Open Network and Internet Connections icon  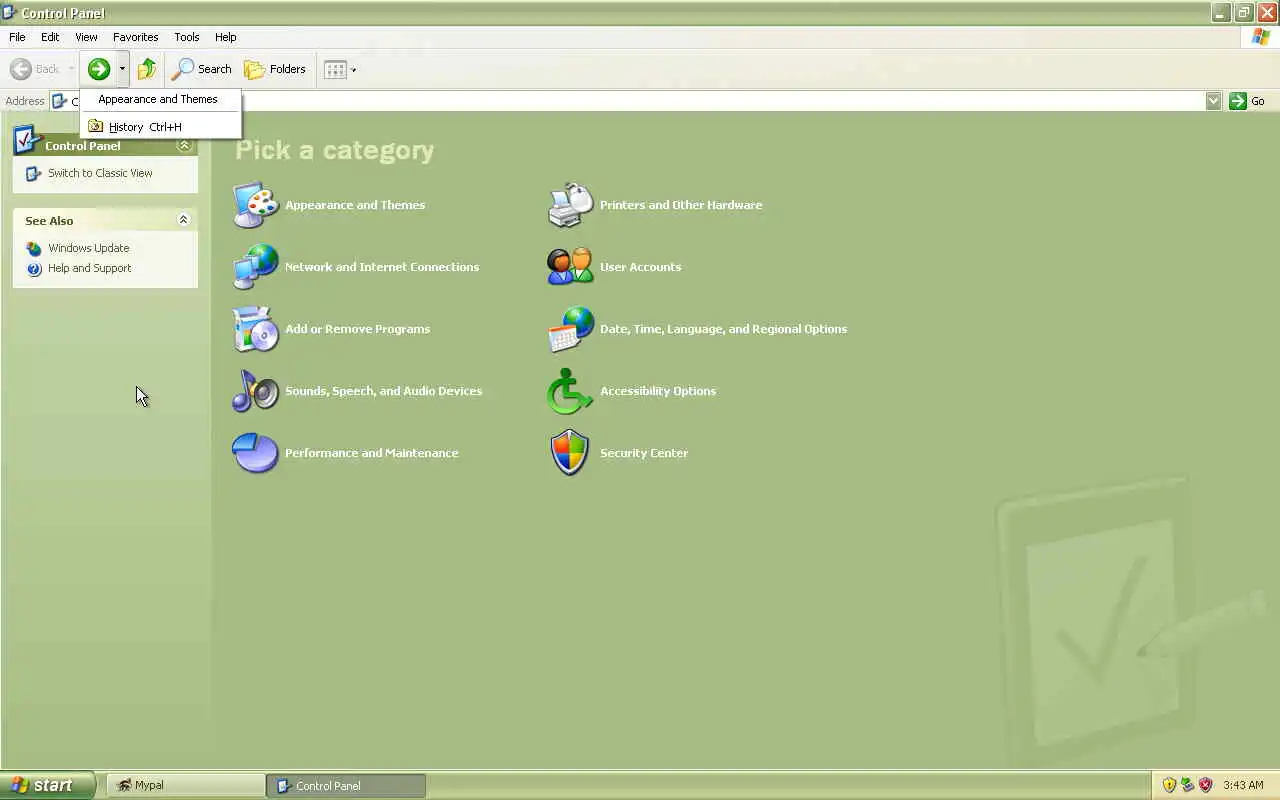tap(256, 267)
